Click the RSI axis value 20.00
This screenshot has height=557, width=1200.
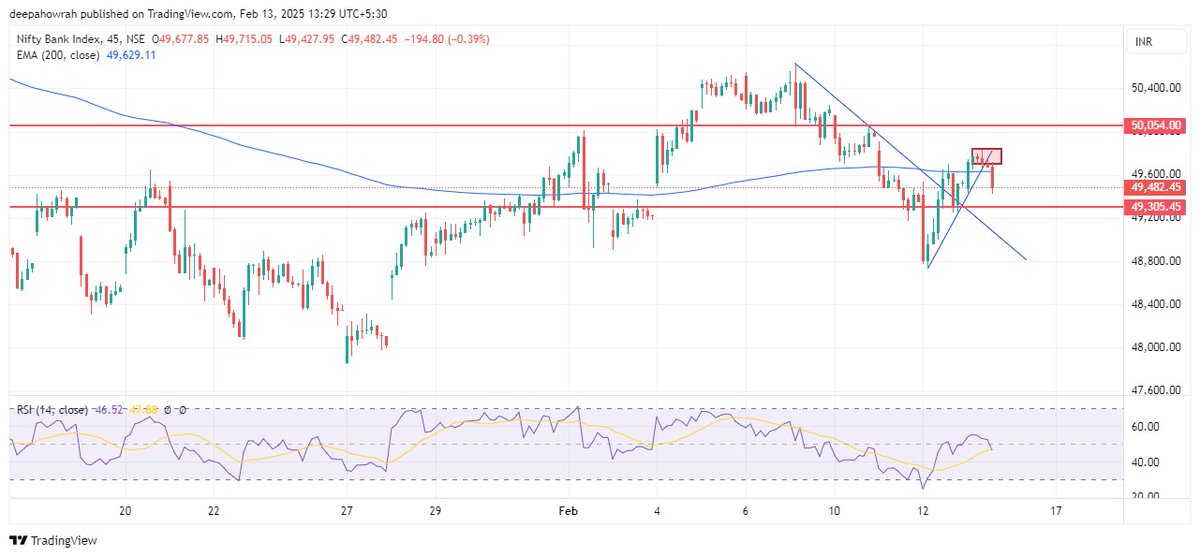tap(1145, 496)
